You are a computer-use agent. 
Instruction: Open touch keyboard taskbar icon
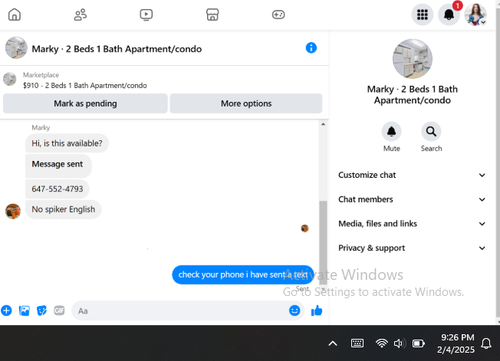[x=357, y=343]
